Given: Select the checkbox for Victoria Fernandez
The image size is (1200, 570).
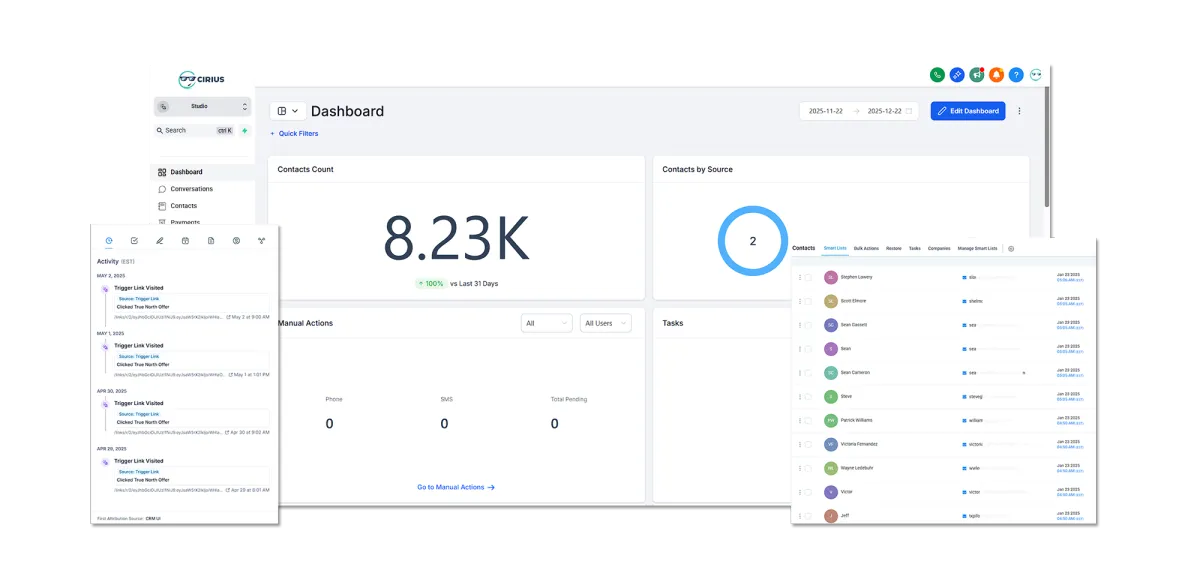Looking at the screenshot, I should 808,444.
